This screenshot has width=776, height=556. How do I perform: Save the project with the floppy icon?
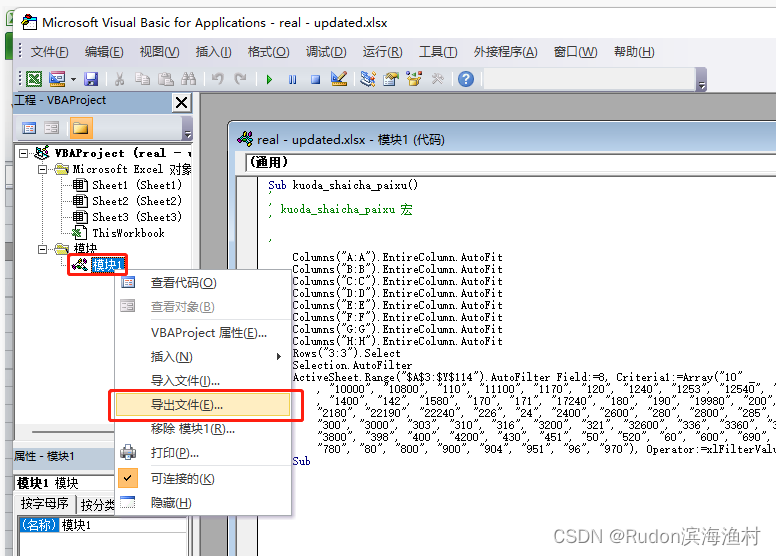pos(91,79)
